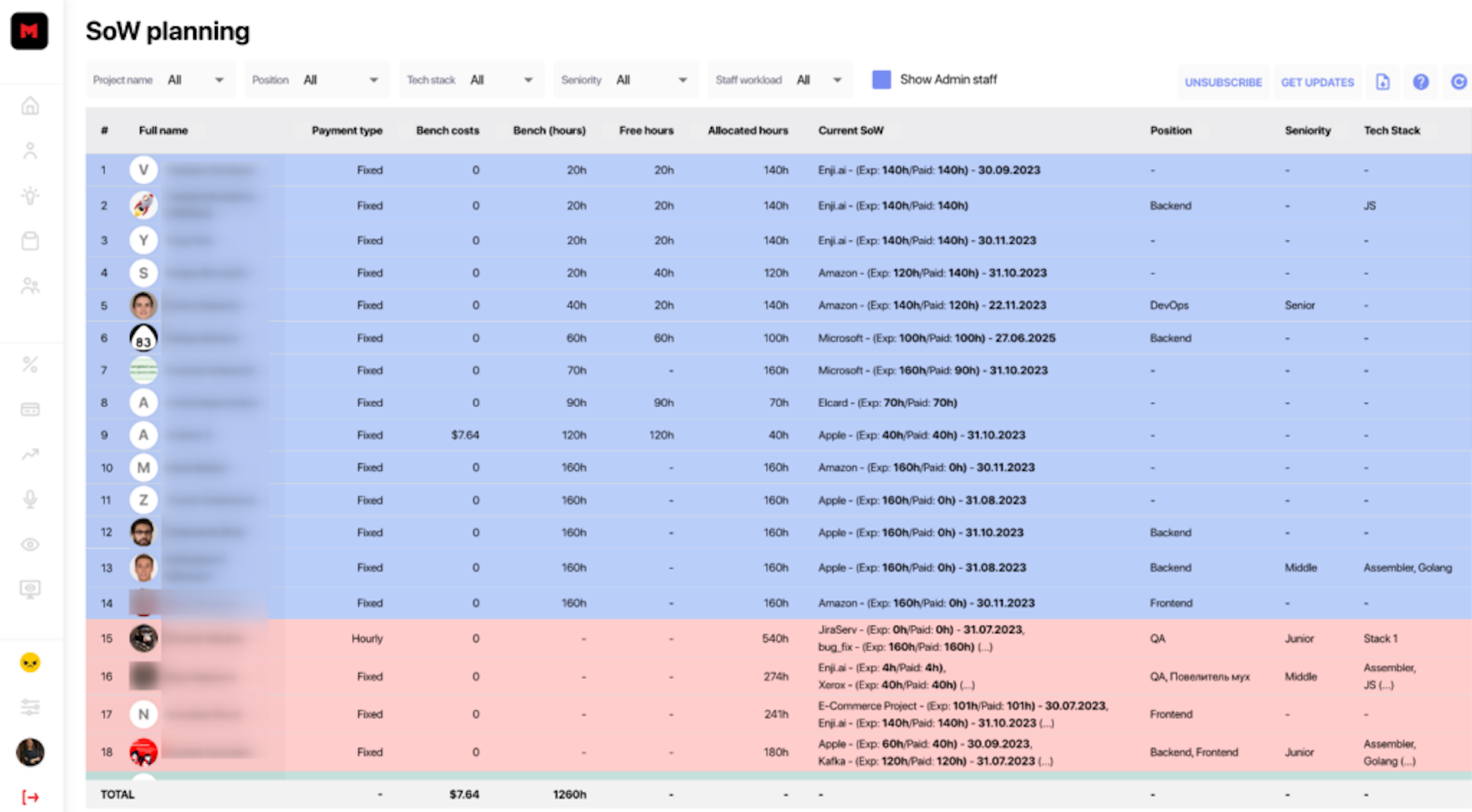This screenshot has height=812, width=1472.
Task: Click Hourly payment type in row 15
Action: (367, 639)
